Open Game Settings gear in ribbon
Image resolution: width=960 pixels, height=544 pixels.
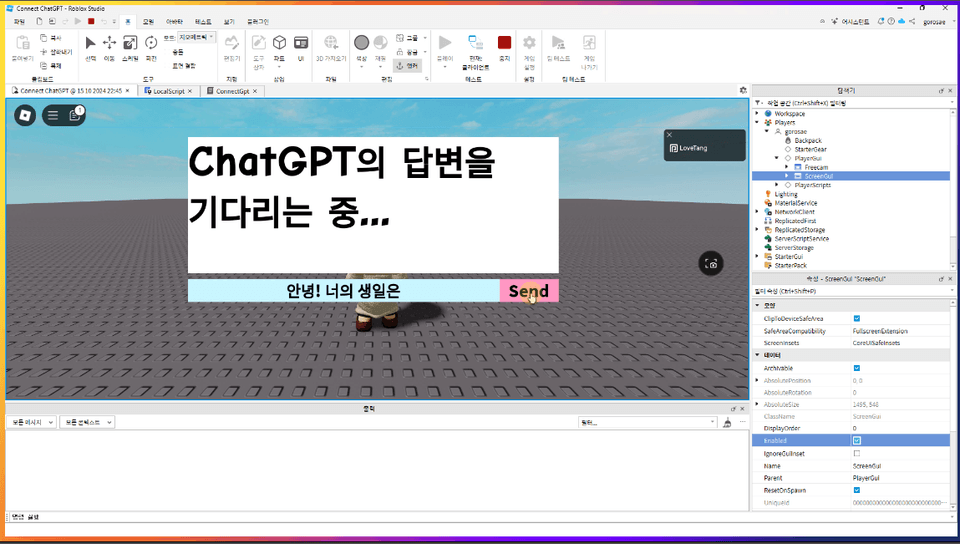tap(529, 42)
